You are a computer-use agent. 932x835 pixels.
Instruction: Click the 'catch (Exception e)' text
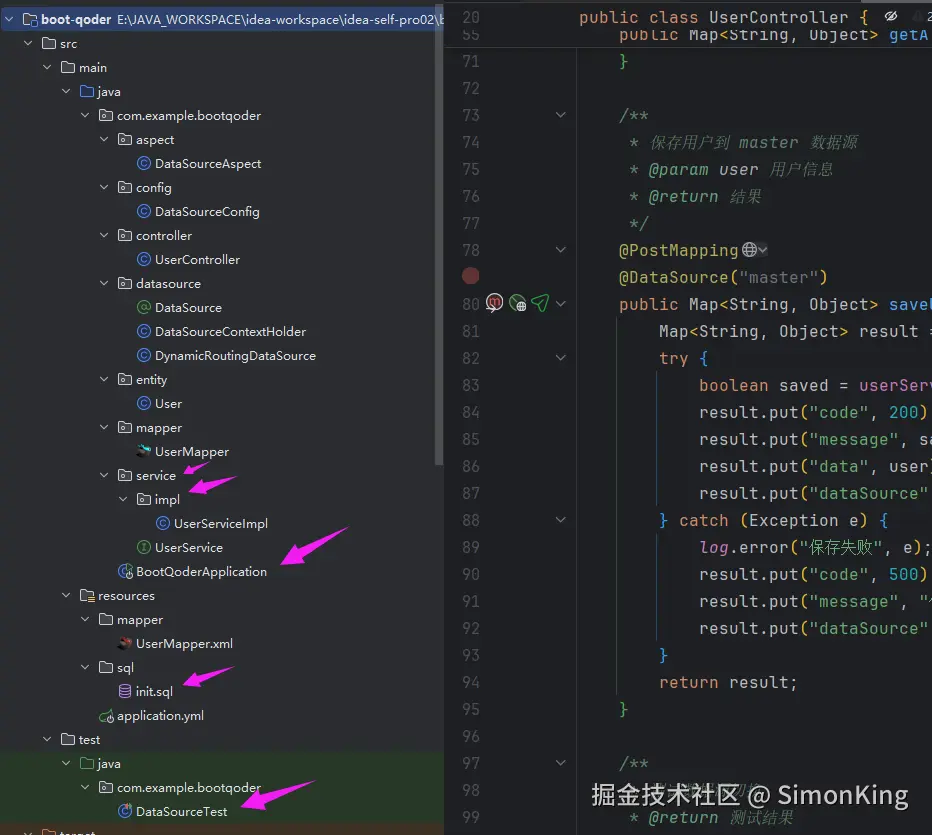(773, 521)
